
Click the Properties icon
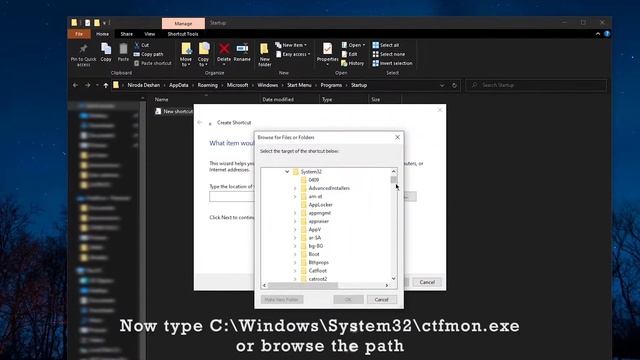(327, 49)
